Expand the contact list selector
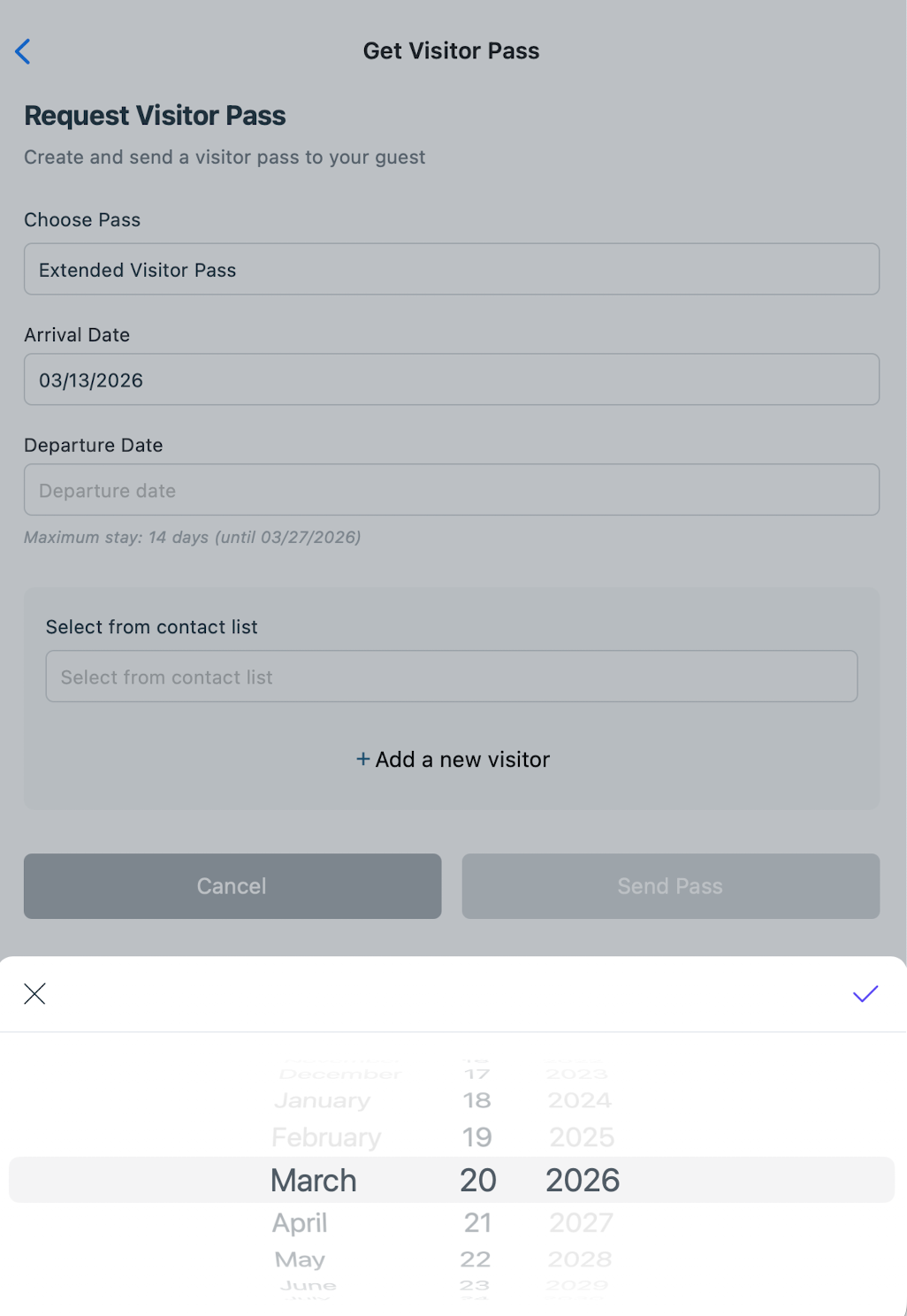Image resolution: width=907 pixels, height=1316 pixels. [451, 677]
